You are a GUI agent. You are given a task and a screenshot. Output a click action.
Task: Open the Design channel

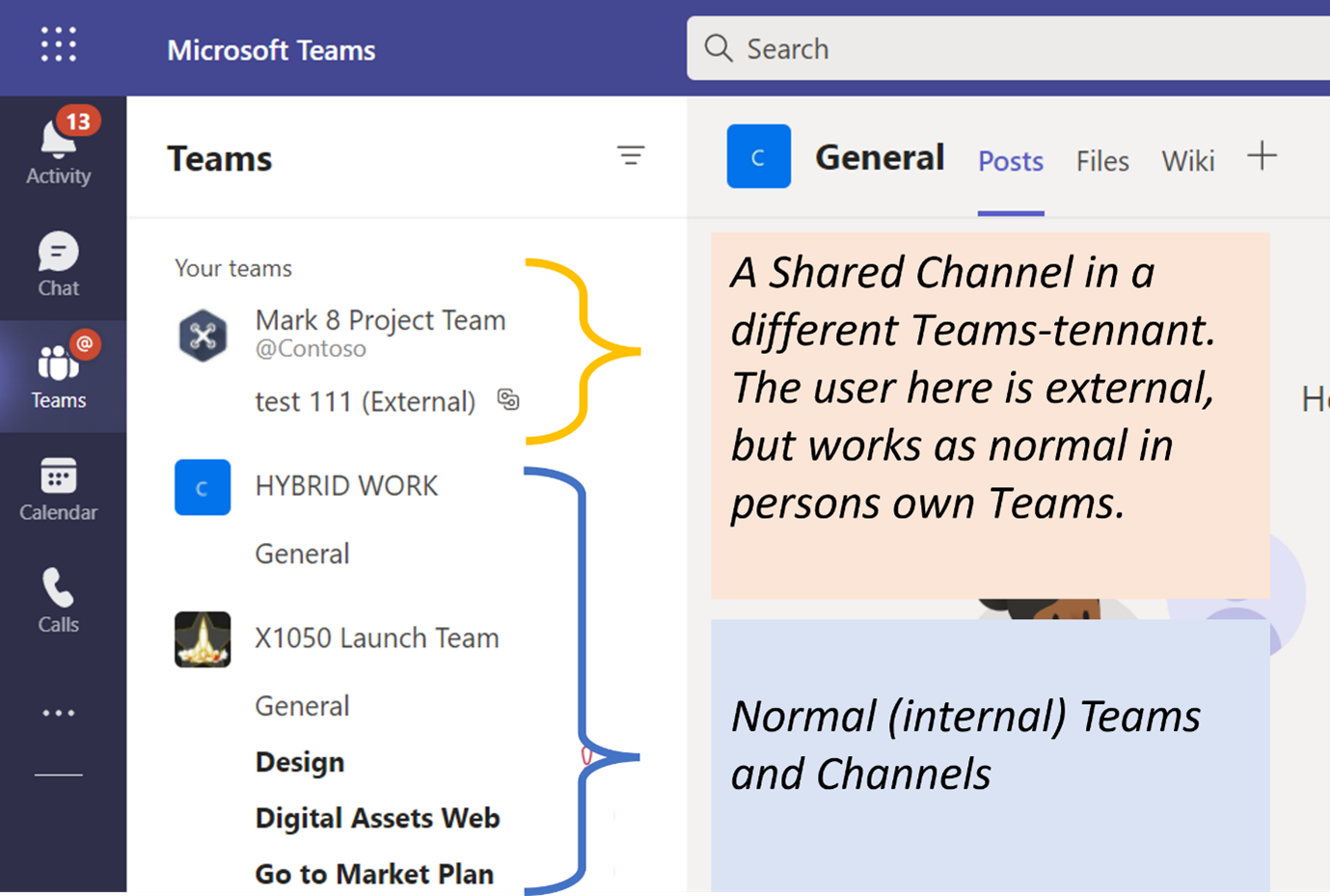300,762
